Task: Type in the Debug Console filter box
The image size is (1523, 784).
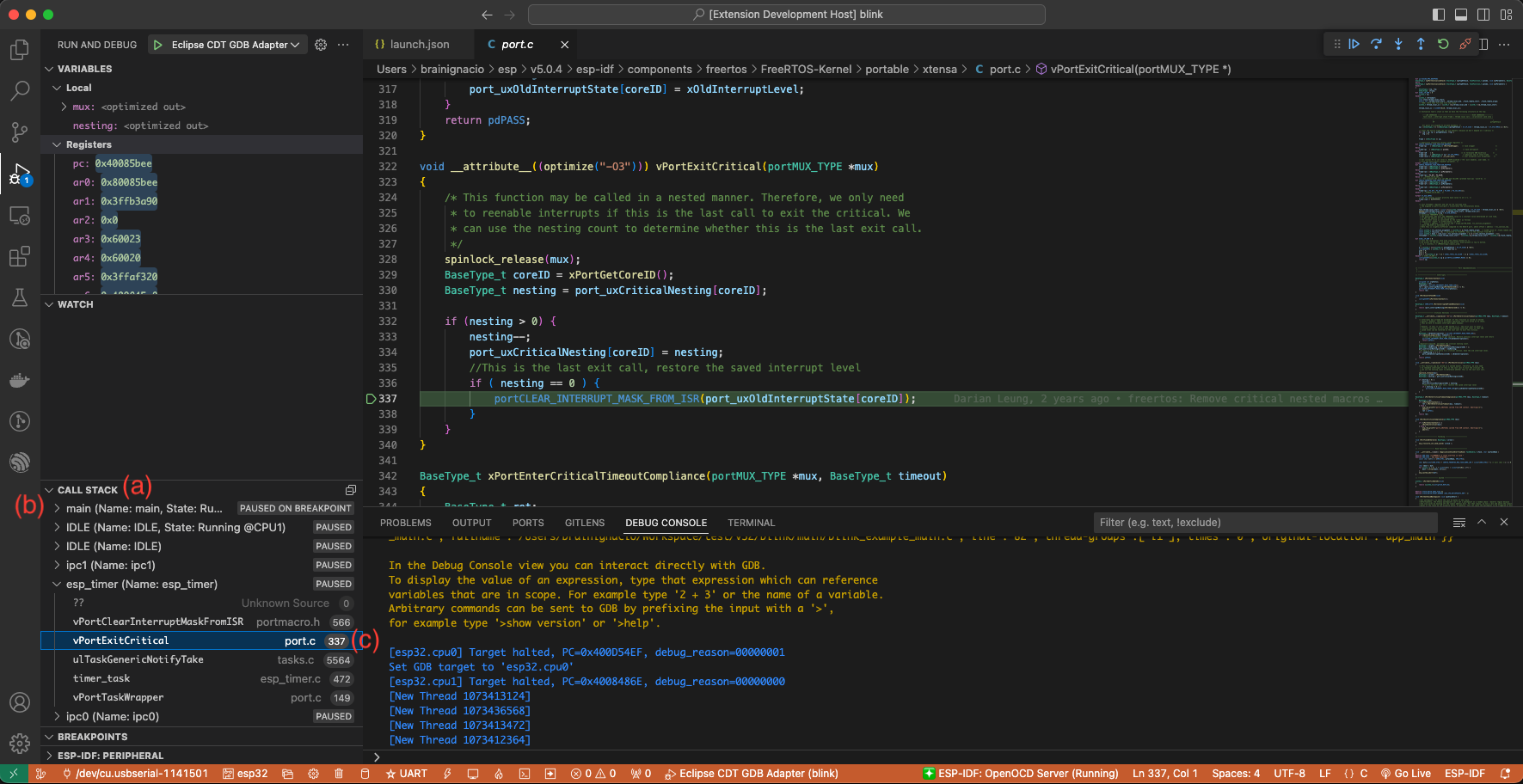Action: point(1264,522)
